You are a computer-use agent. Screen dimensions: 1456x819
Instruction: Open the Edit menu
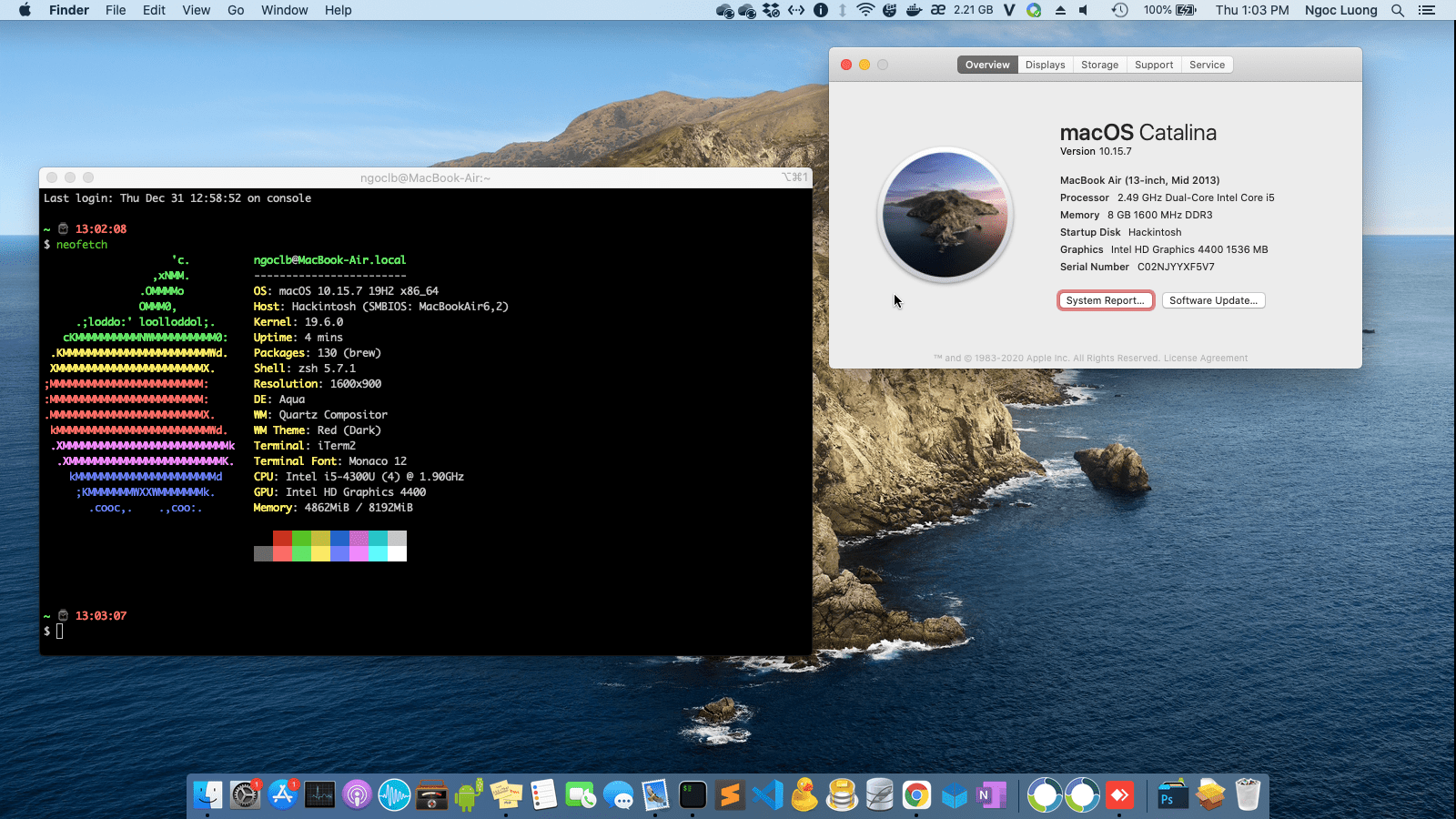(x=154, y=10)
